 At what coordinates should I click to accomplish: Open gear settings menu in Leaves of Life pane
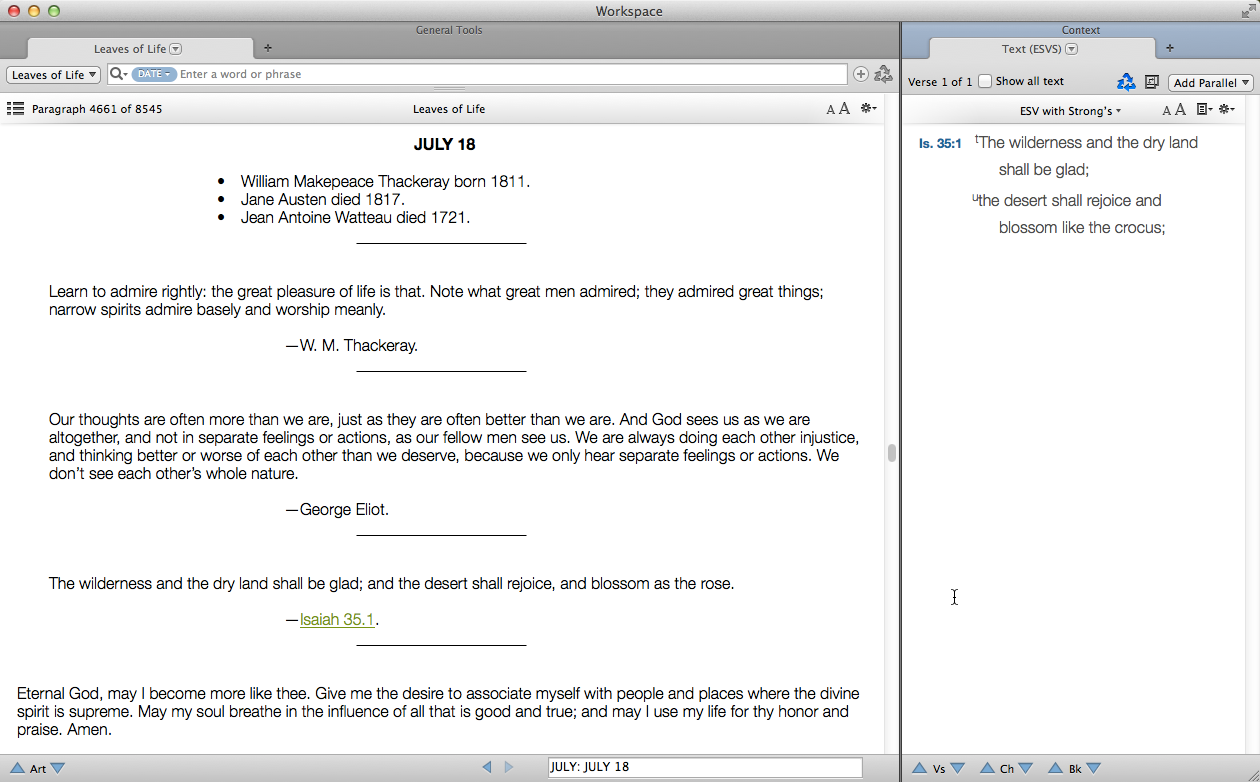[x=868, y=109]
